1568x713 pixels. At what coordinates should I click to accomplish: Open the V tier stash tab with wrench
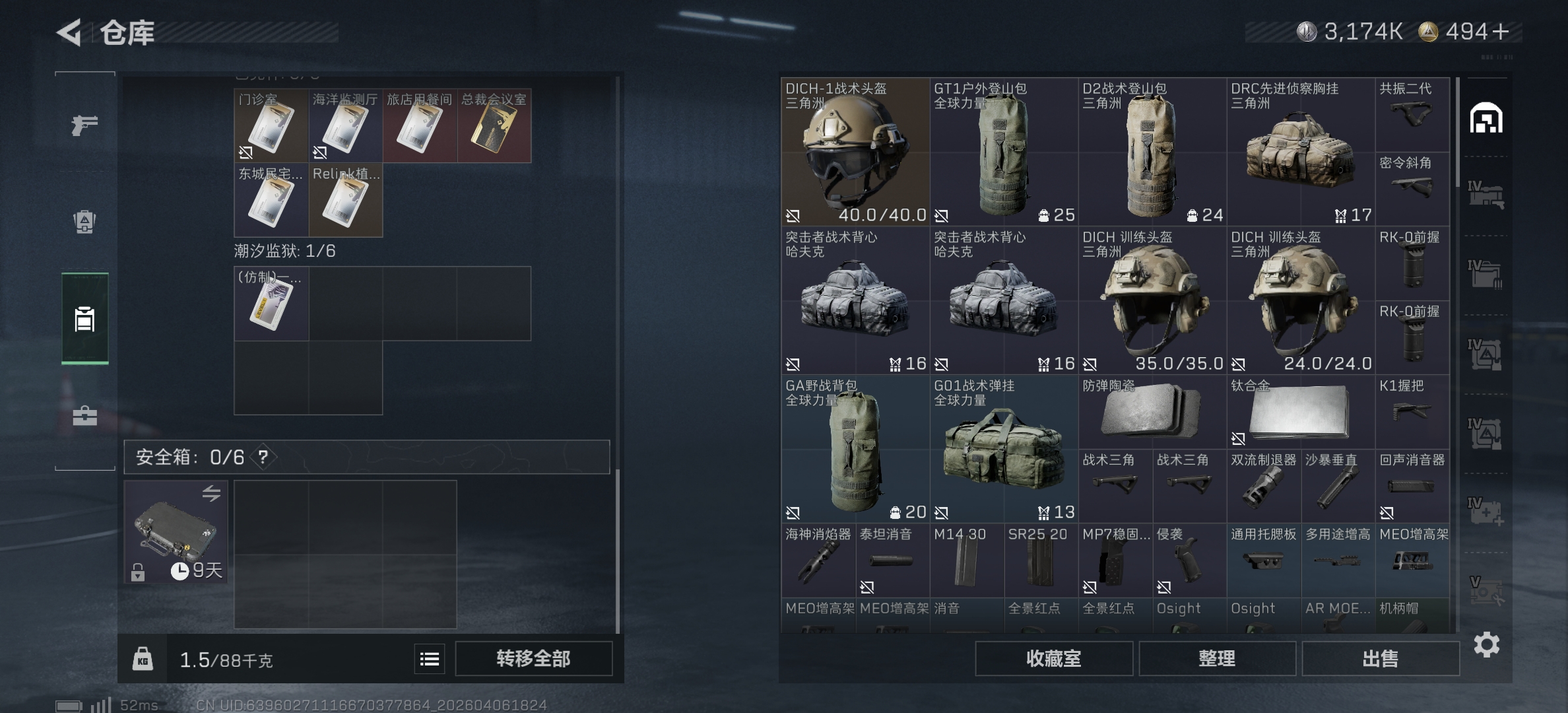click(x=1486, y=592)
